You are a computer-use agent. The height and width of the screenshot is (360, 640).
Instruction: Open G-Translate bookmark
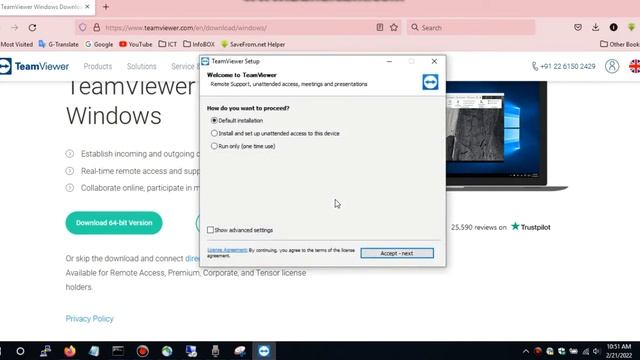(58, 44)
